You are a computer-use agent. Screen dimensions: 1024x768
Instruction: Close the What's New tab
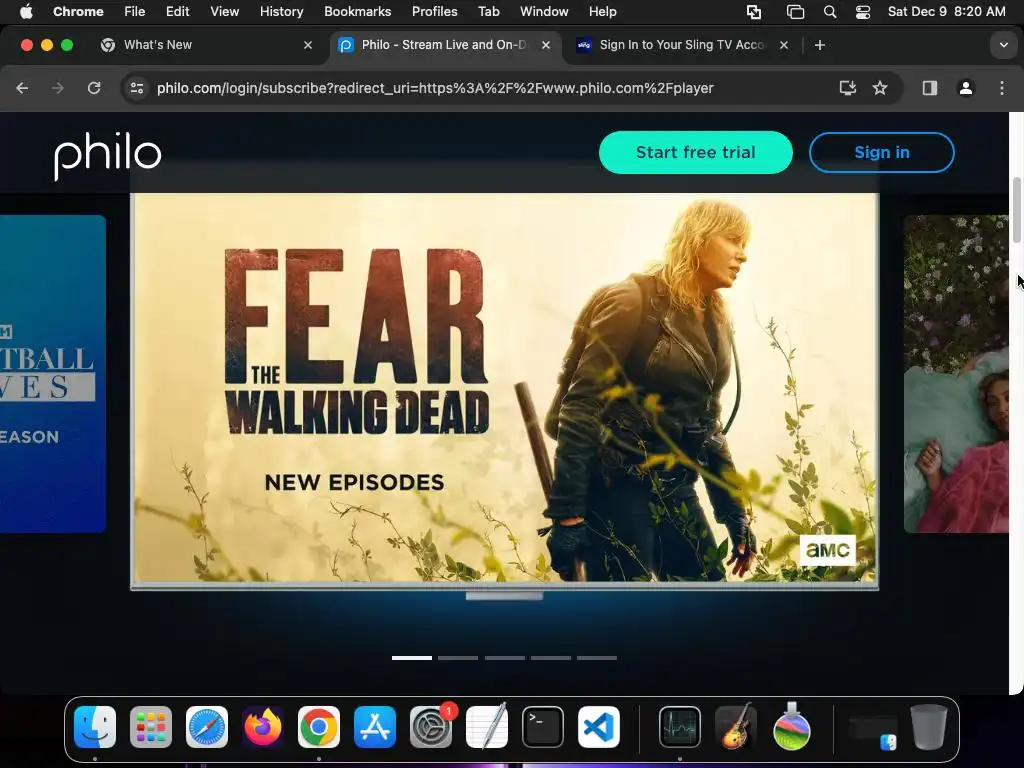point(308,45)
